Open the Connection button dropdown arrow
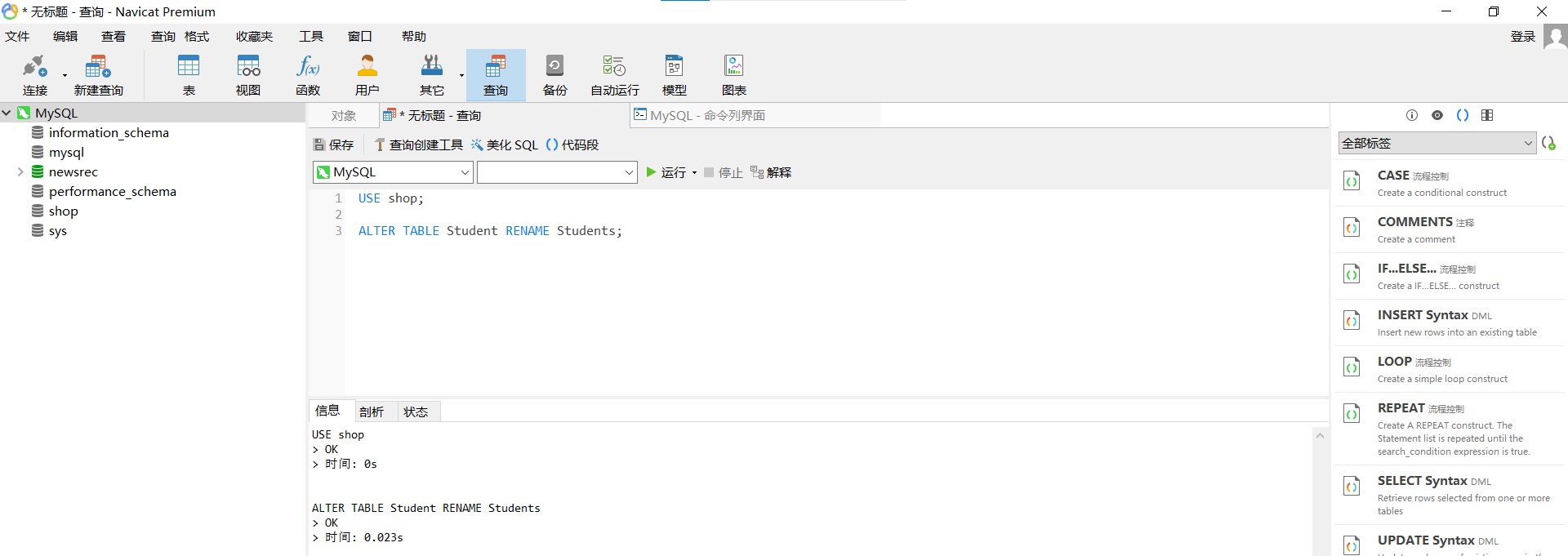Screen dimensions: 1568x556 pyautogui.click(x=65, y=75)
